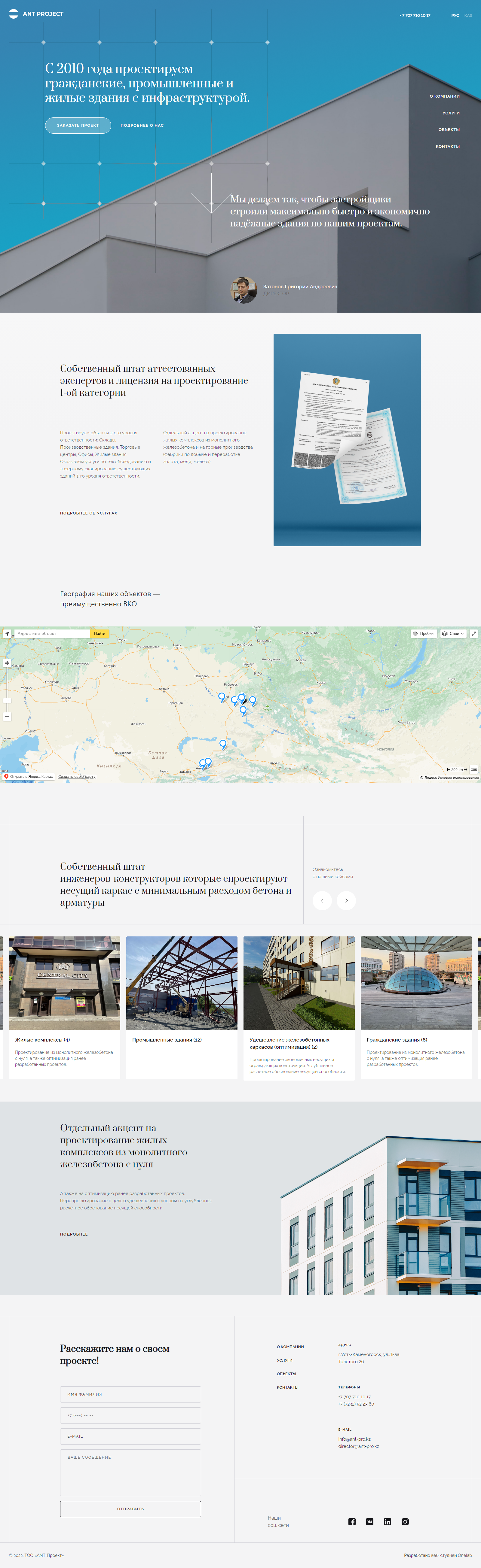Show next case with right arrow
Screen dimensions: 481x1568
(x=346, y=900)
